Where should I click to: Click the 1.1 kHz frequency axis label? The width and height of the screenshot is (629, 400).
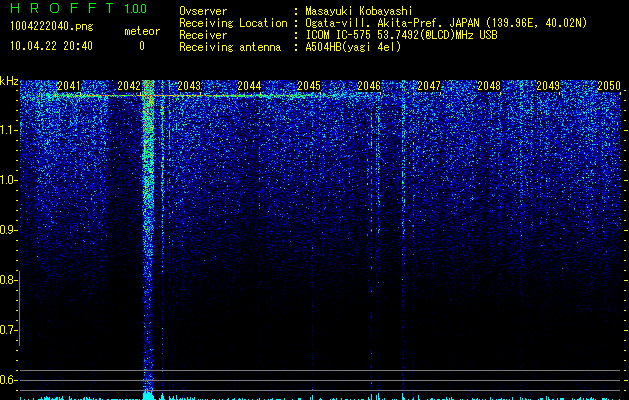pyautogui.click(x=9, y=130)
